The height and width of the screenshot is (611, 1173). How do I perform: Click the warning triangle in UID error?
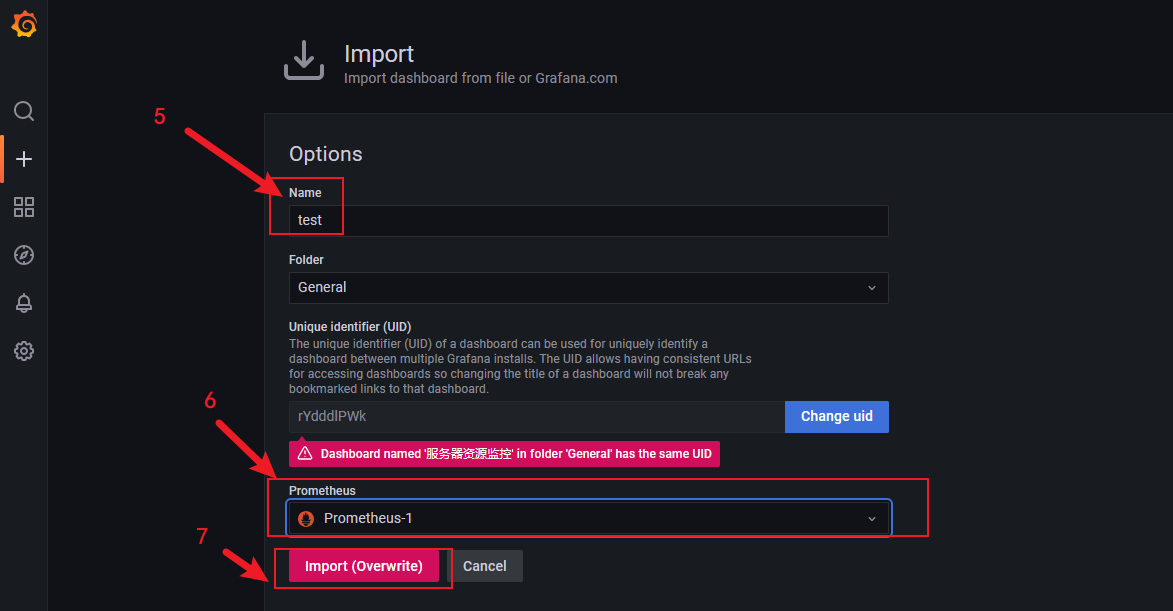pyautogui.click(x=305, y=454)
